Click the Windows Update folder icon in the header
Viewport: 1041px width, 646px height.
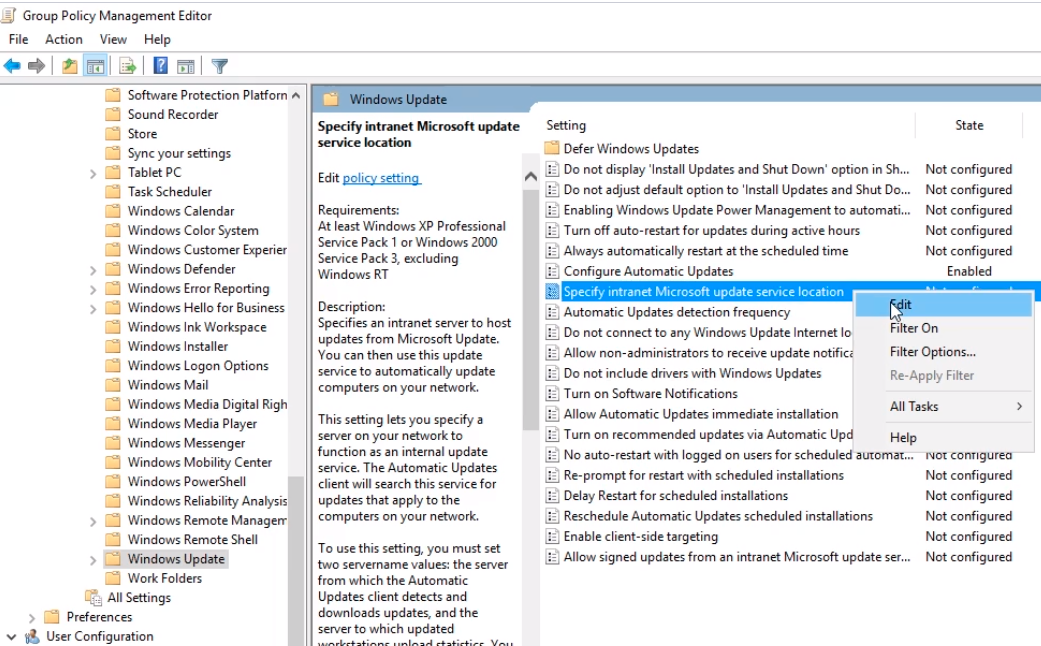pos(331,99)
